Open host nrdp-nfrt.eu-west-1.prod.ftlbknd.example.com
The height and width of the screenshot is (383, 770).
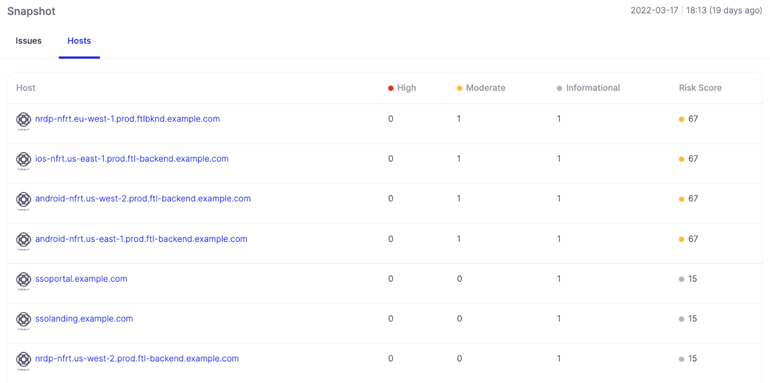[128, 119]
